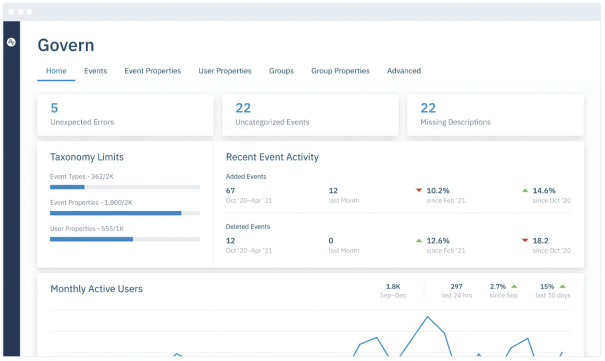Click the Govern page title
Image resolution: width=605 pixels, height=361 pixels.
[66, 45]
